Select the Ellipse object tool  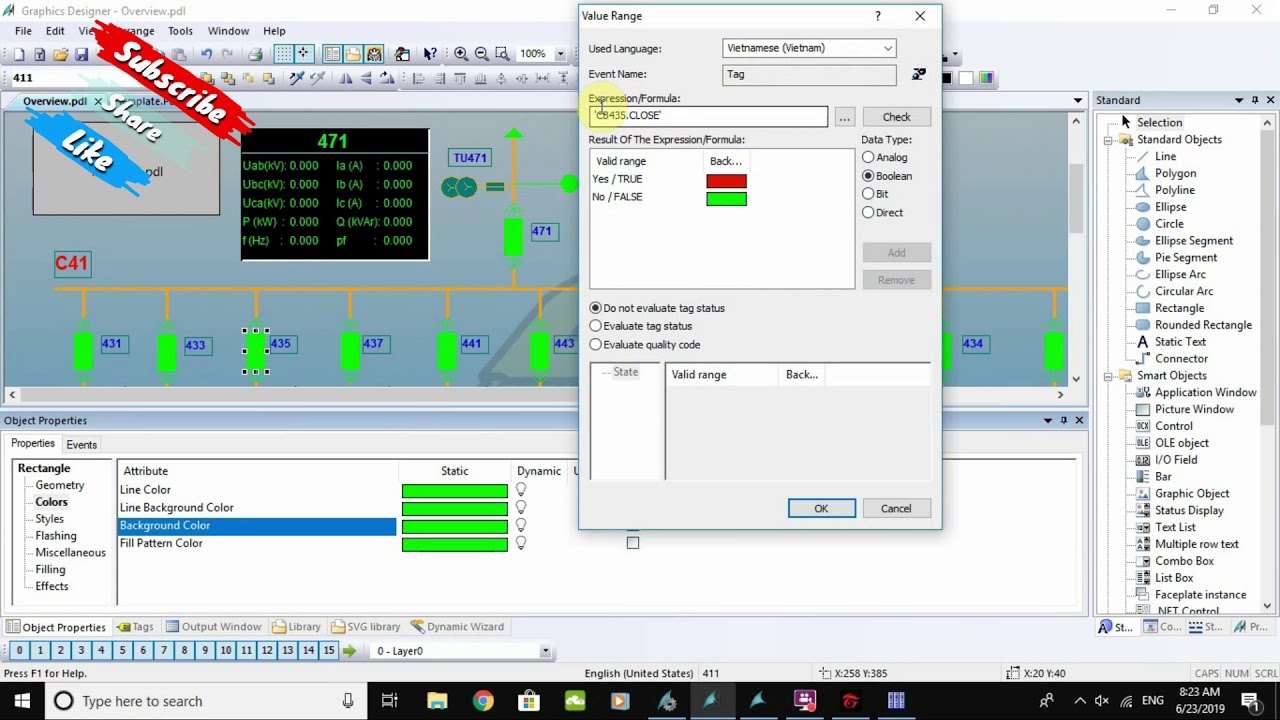1170,207
